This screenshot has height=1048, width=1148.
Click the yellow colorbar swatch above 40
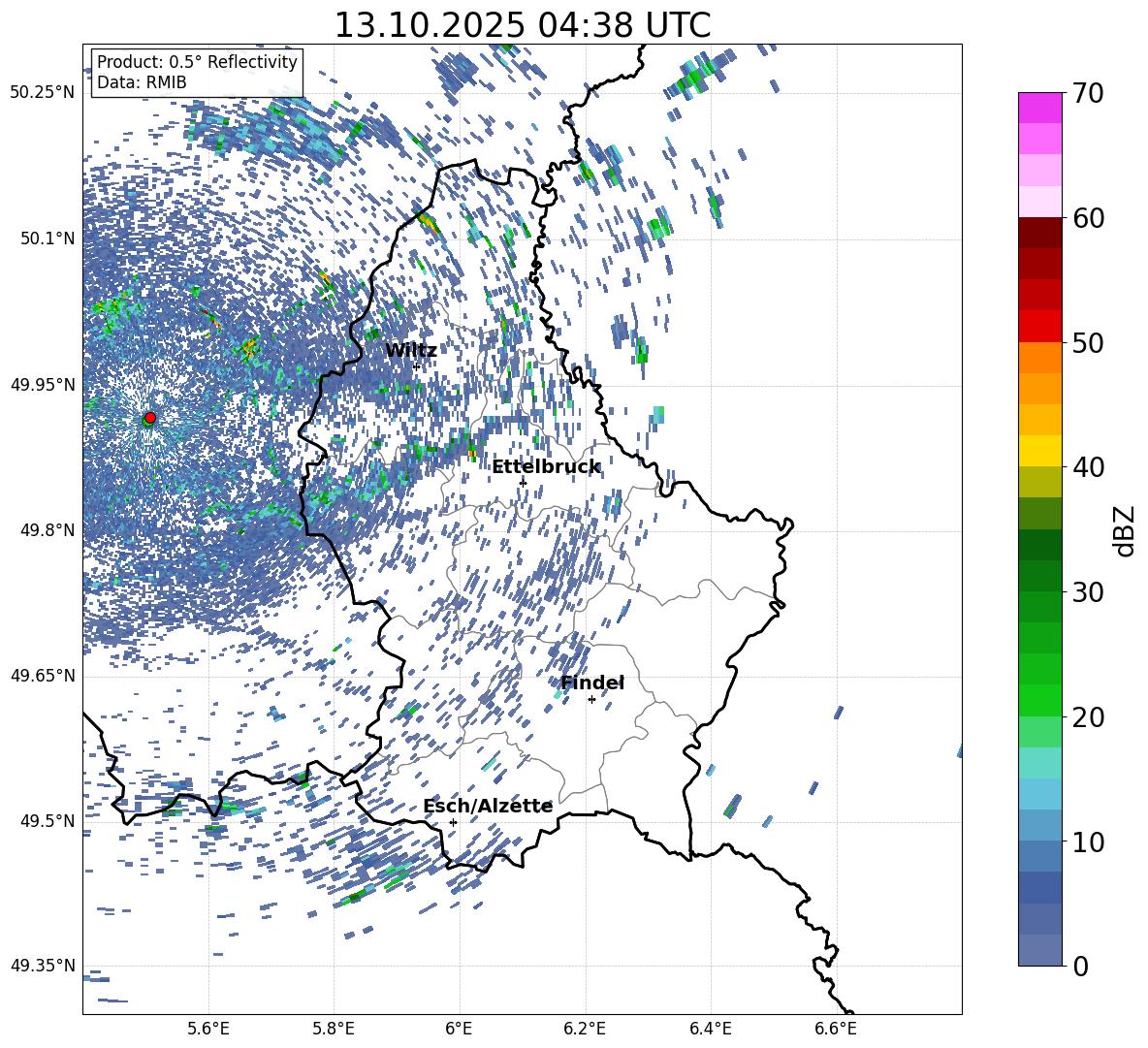coord(1039,450)
